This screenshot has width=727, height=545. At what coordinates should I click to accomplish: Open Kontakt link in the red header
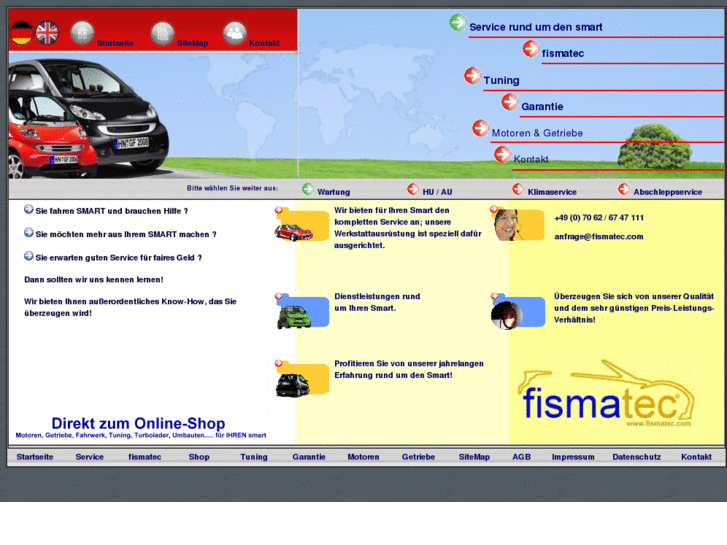pyautogui.click(x=264, y=43)
